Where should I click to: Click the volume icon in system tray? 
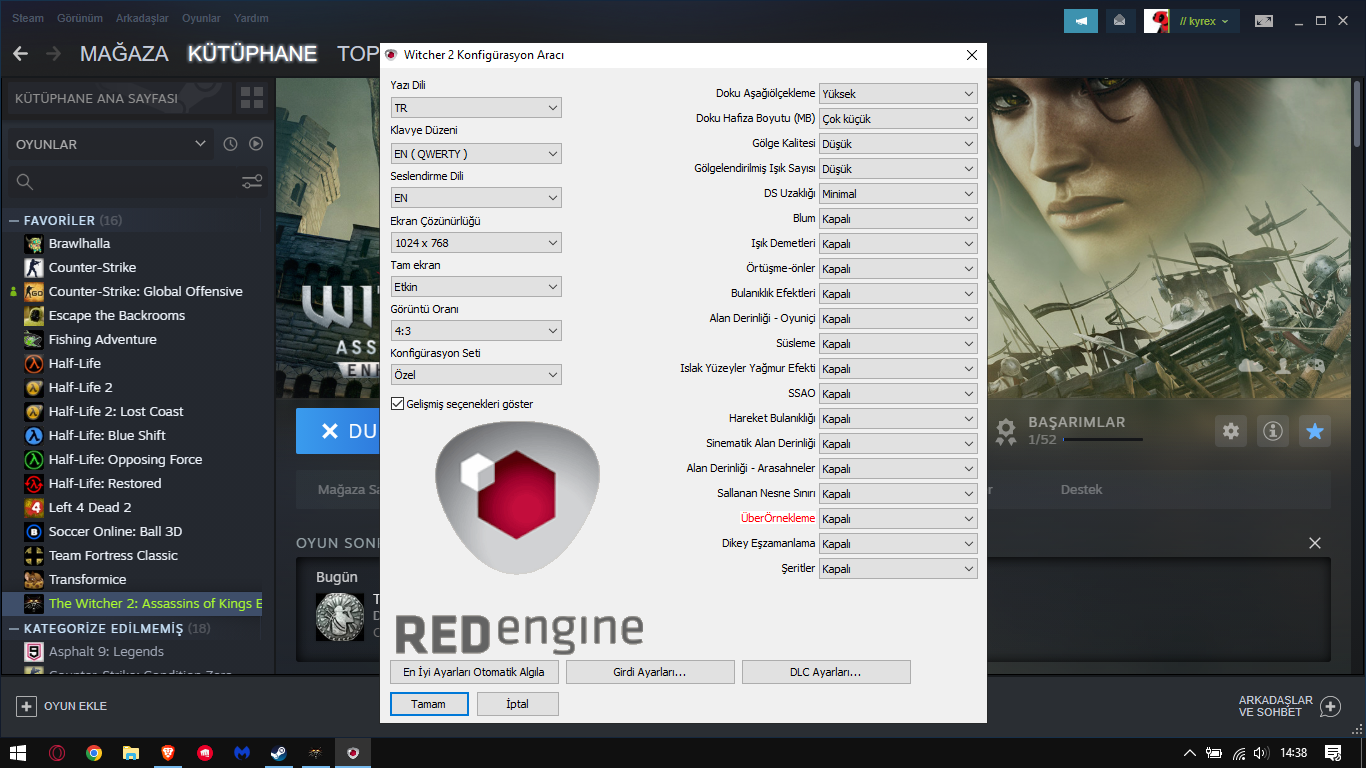coord(1262,752)
